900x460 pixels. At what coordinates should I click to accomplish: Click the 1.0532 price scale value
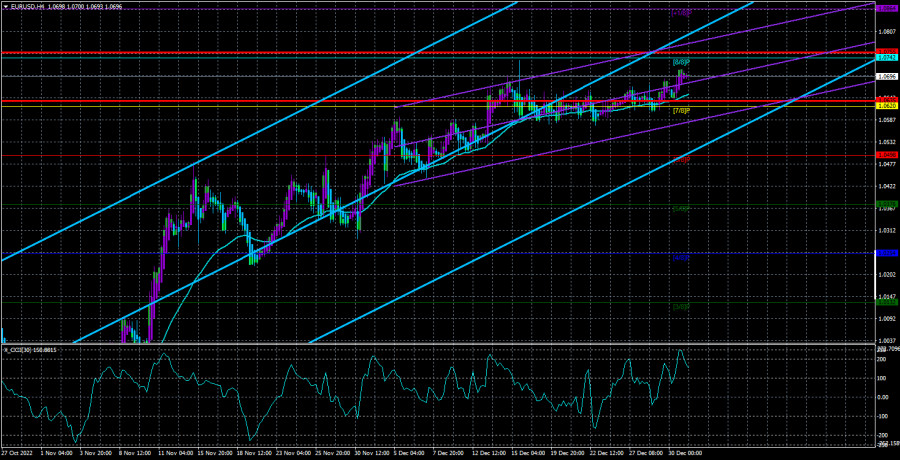pos(885,142)
